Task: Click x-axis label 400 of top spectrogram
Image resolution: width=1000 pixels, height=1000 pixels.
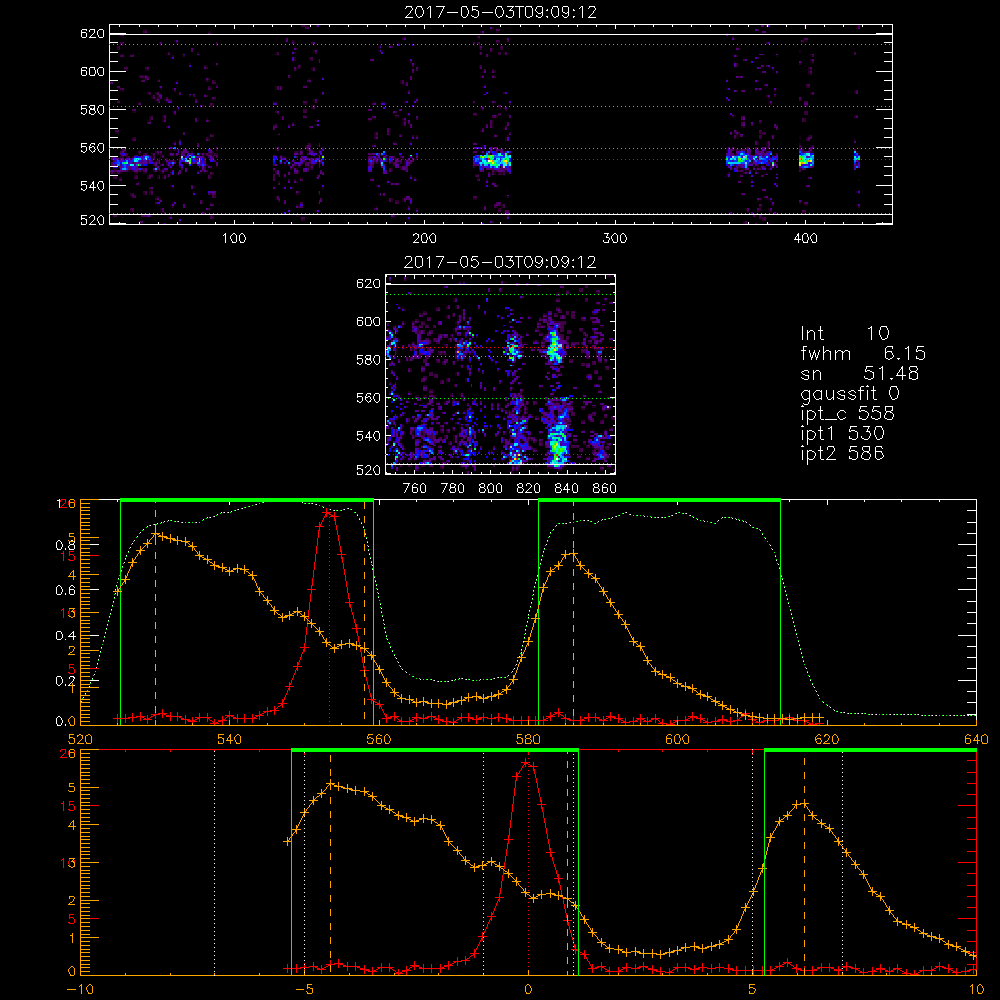Action: pyautogui.click(x=805, y=239)
